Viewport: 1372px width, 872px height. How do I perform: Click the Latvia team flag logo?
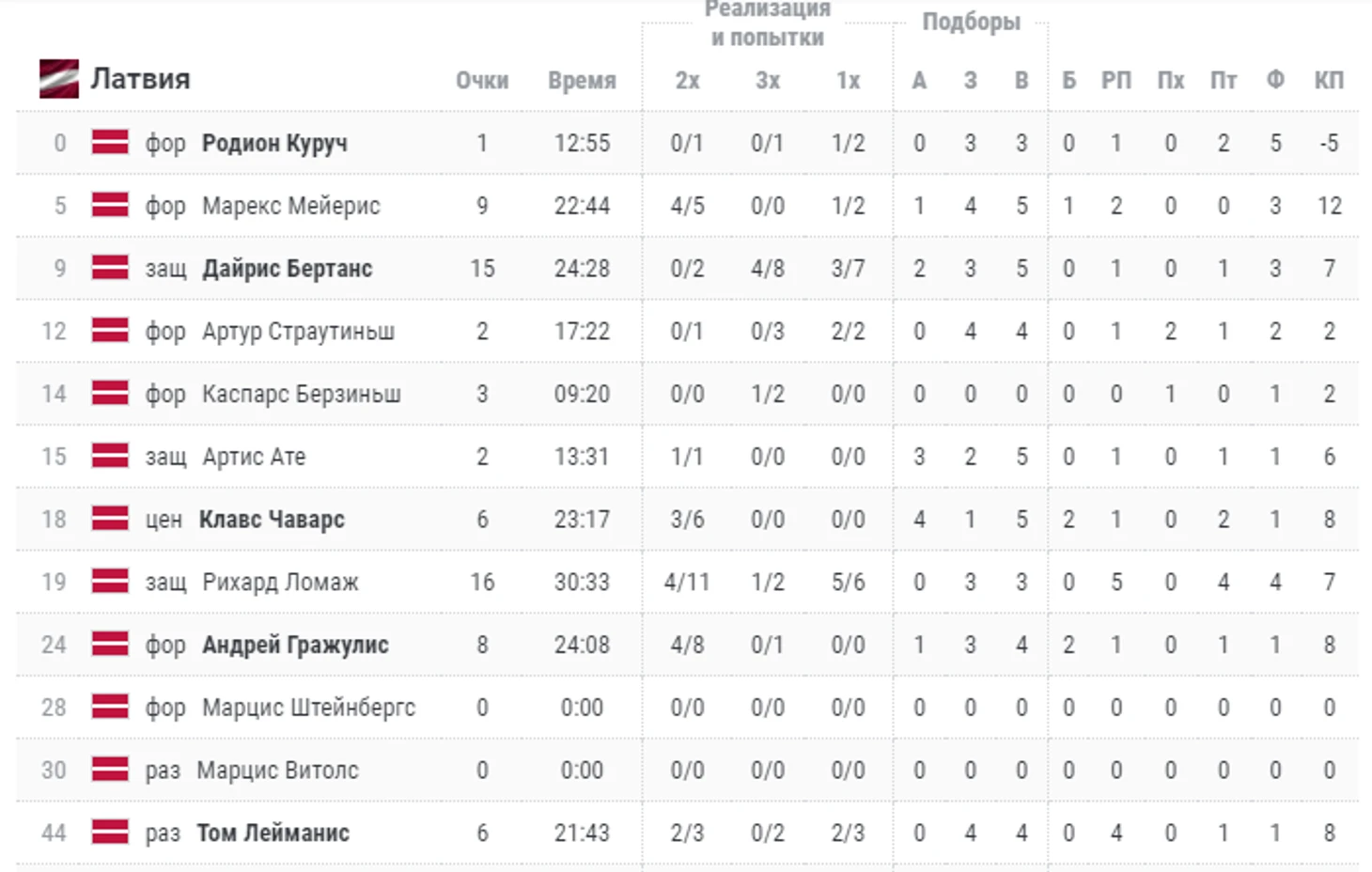(59, 79)
